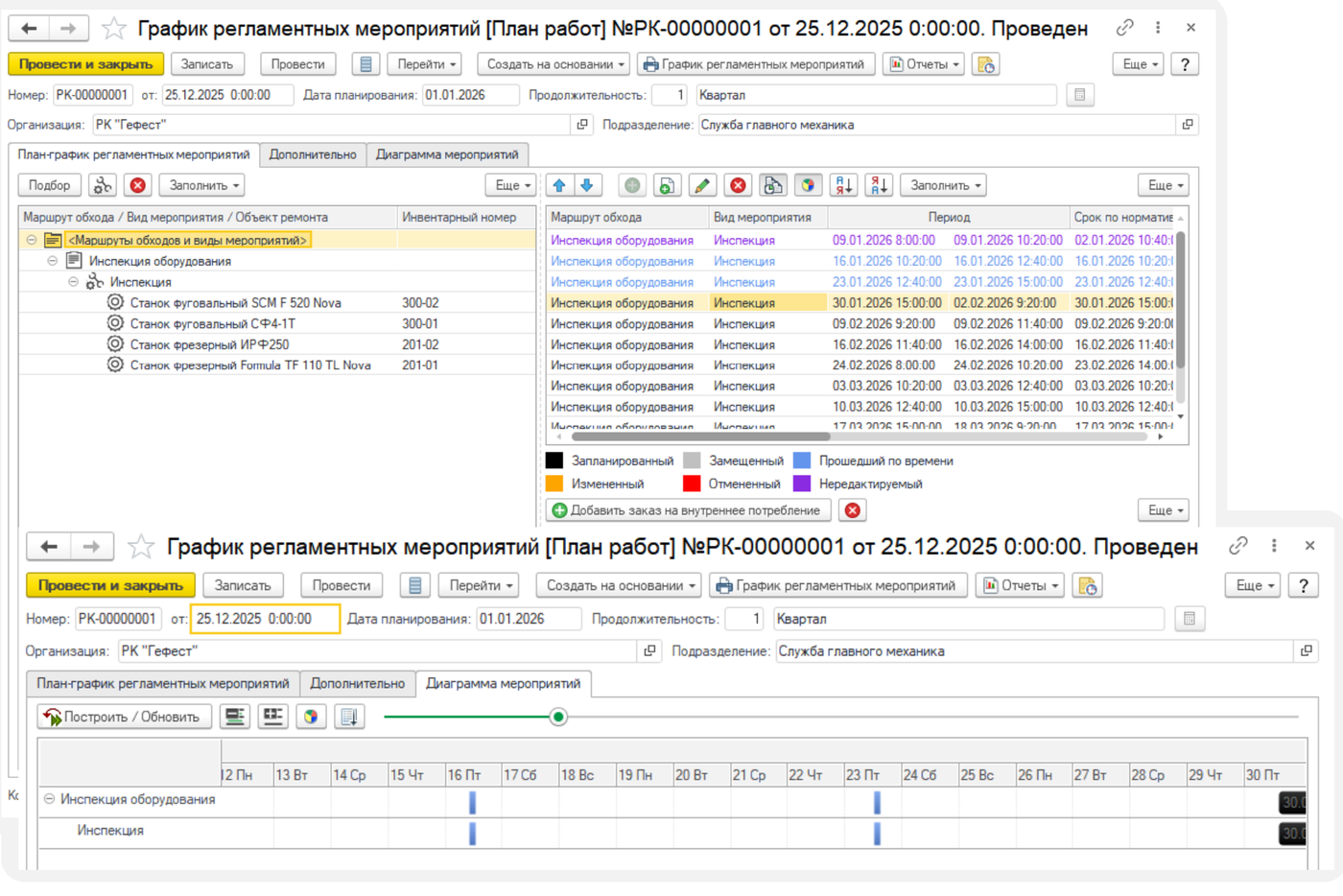Click color legend icon in diagram toolbar

click(x=311, y=717)
